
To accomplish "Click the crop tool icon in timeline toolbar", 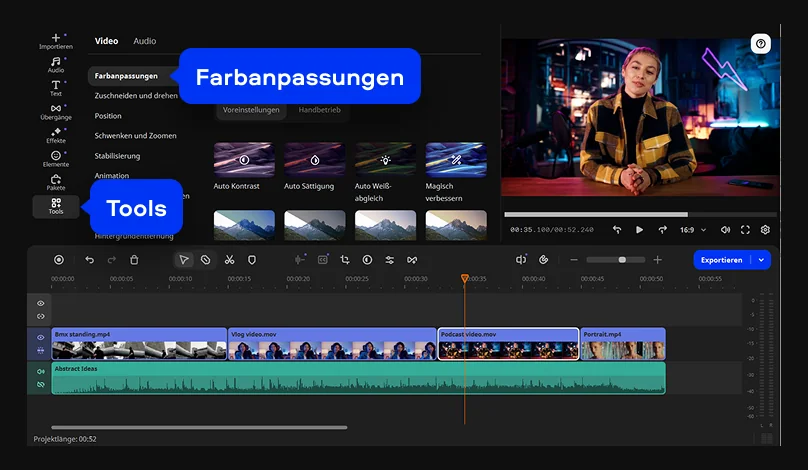I will point(344,260).
